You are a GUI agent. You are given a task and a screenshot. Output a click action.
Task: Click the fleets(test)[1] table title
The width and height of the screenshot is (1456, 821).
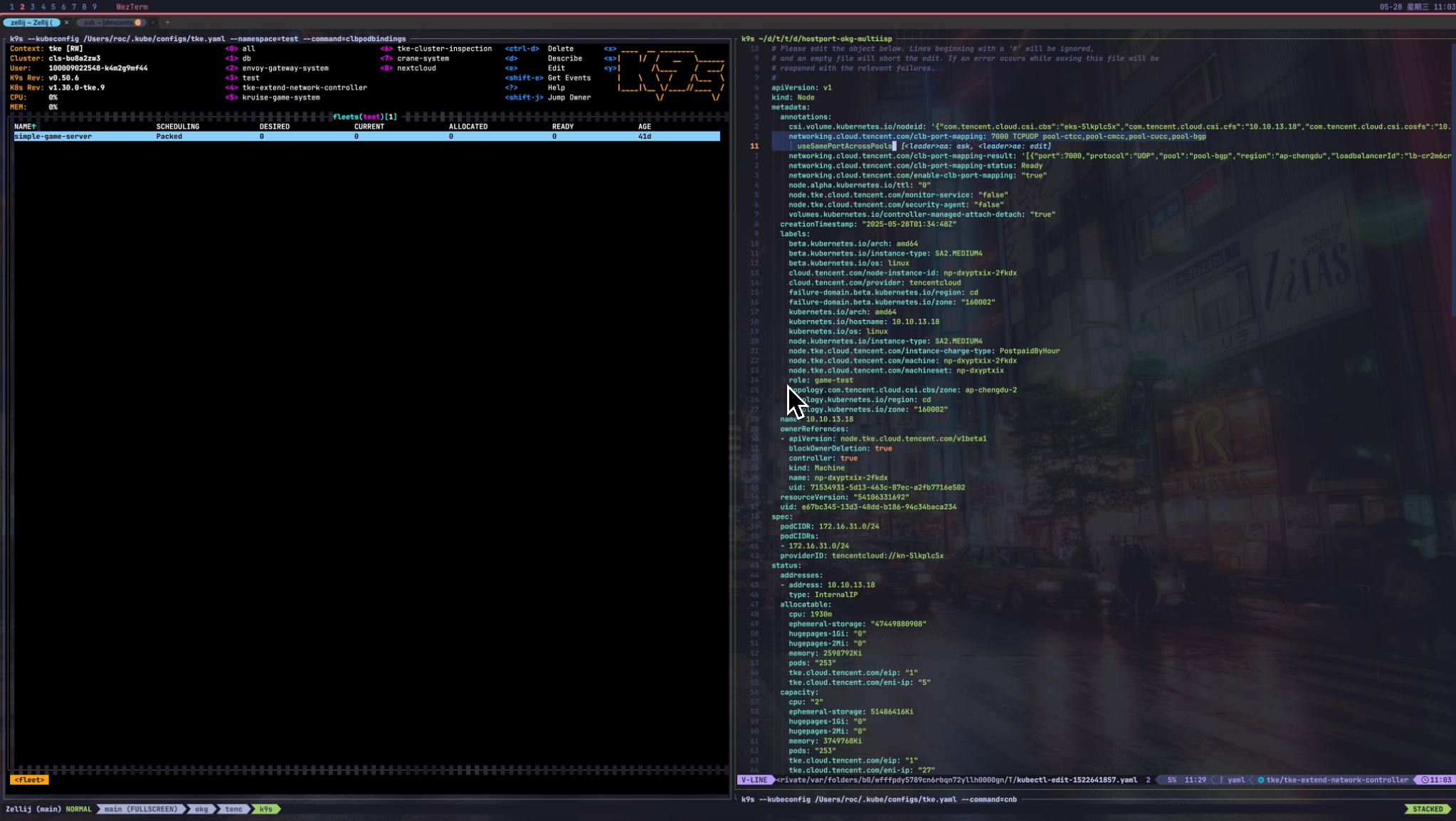[x=364, y=117]
